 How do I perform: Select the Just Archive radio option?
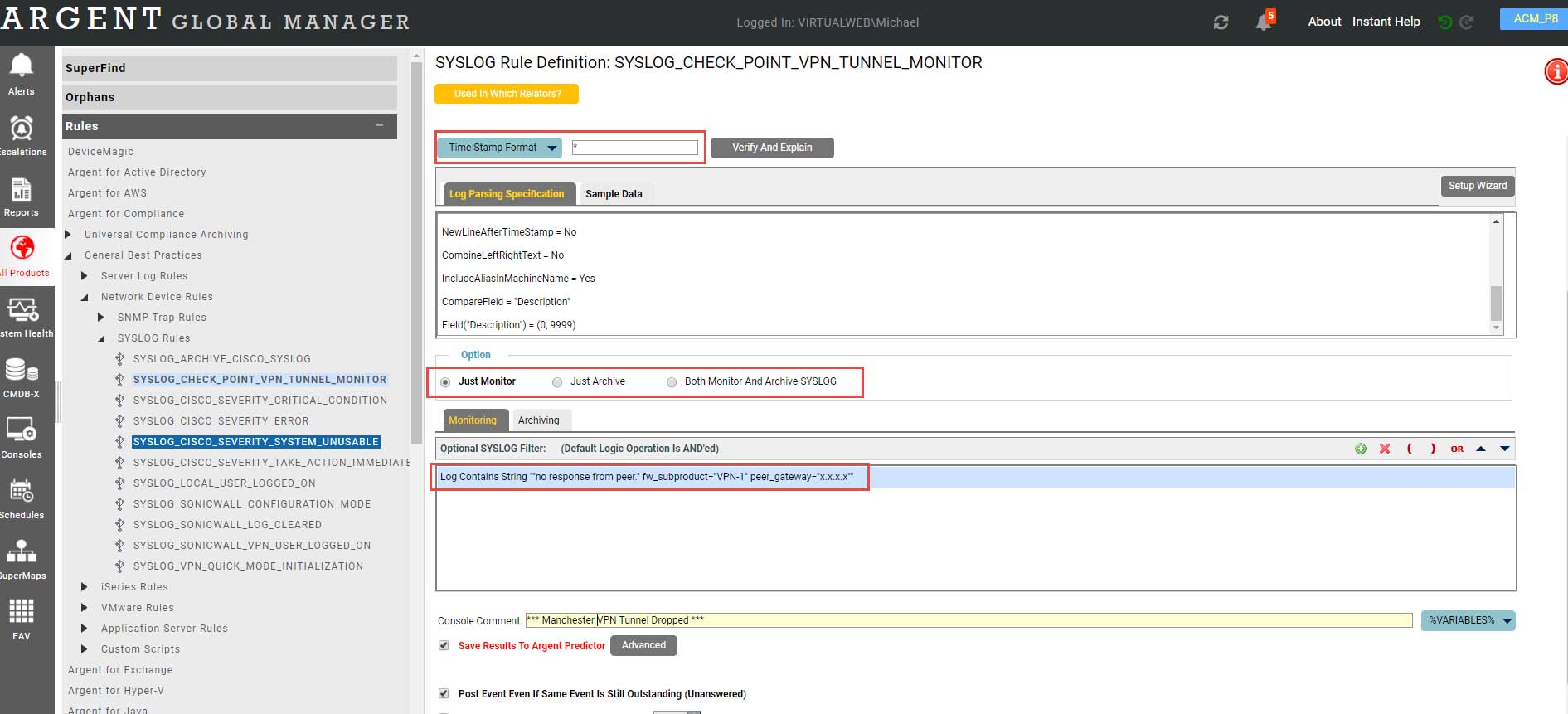pyautogui.click(x=557, y=382)
